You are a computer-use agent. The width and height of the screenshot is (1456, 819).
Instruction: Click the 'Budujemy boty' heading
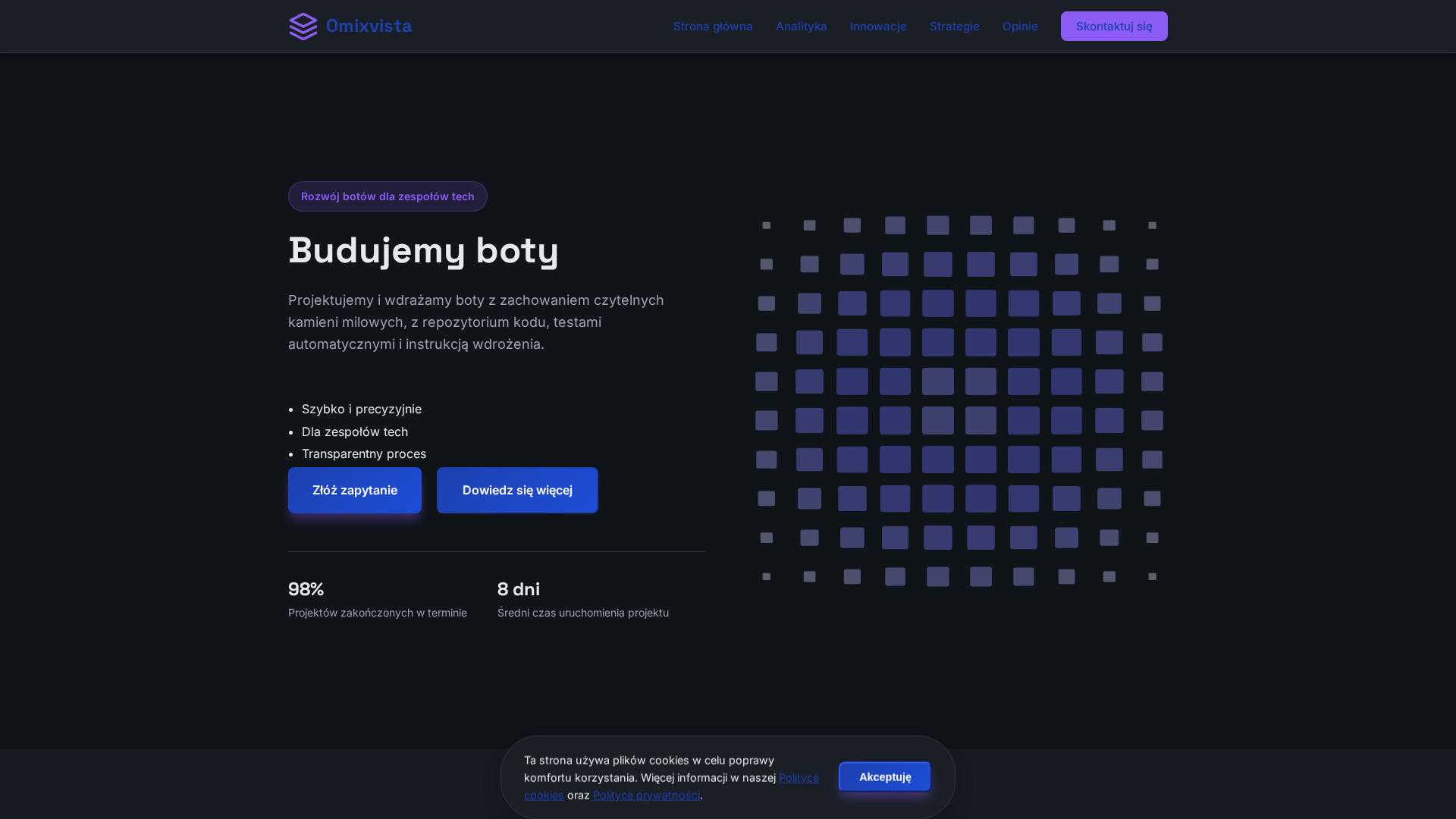[x=423, y=250]
